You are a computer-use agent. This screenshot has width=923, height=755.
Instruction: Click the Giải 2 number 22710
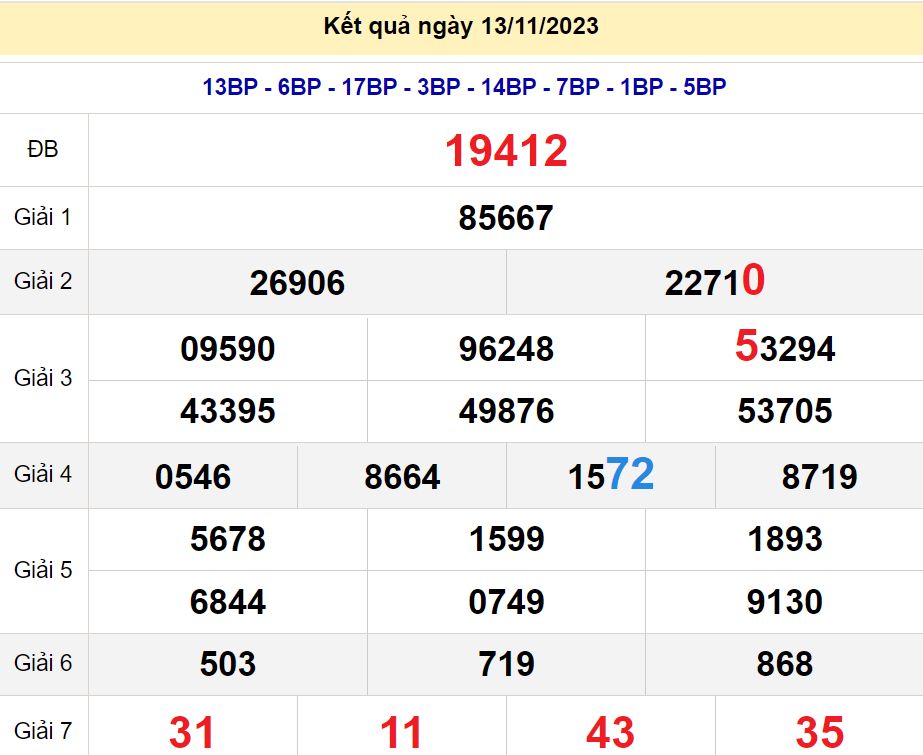(714, 282)
